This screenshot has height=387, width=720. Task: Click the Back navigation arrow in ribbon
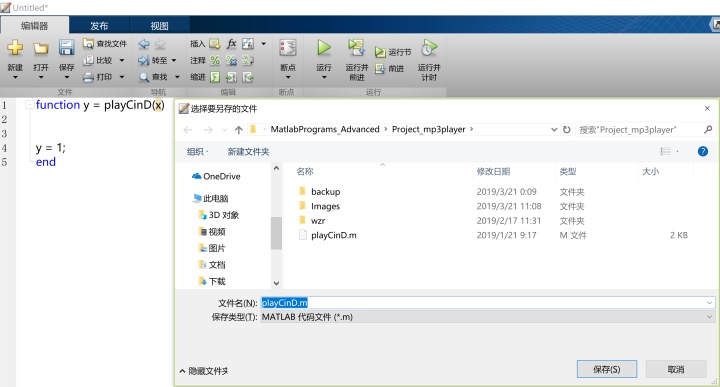[144, 44]
